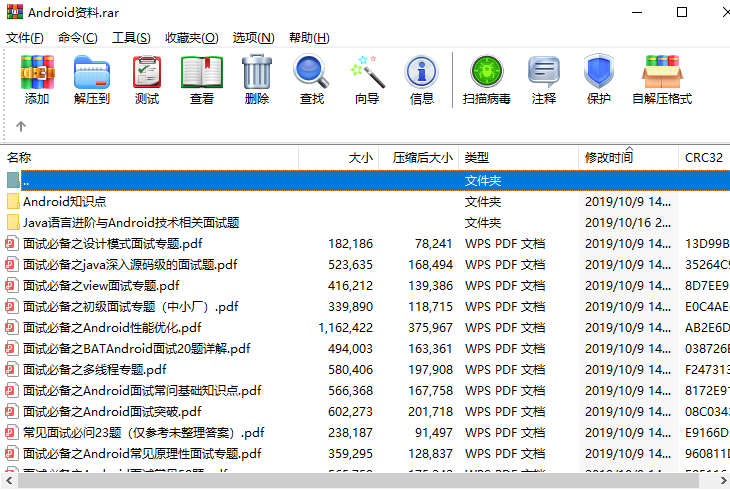Click the Find (查找) magnifier icon
This screenshot has height=490, width=730.
[311, 71]
